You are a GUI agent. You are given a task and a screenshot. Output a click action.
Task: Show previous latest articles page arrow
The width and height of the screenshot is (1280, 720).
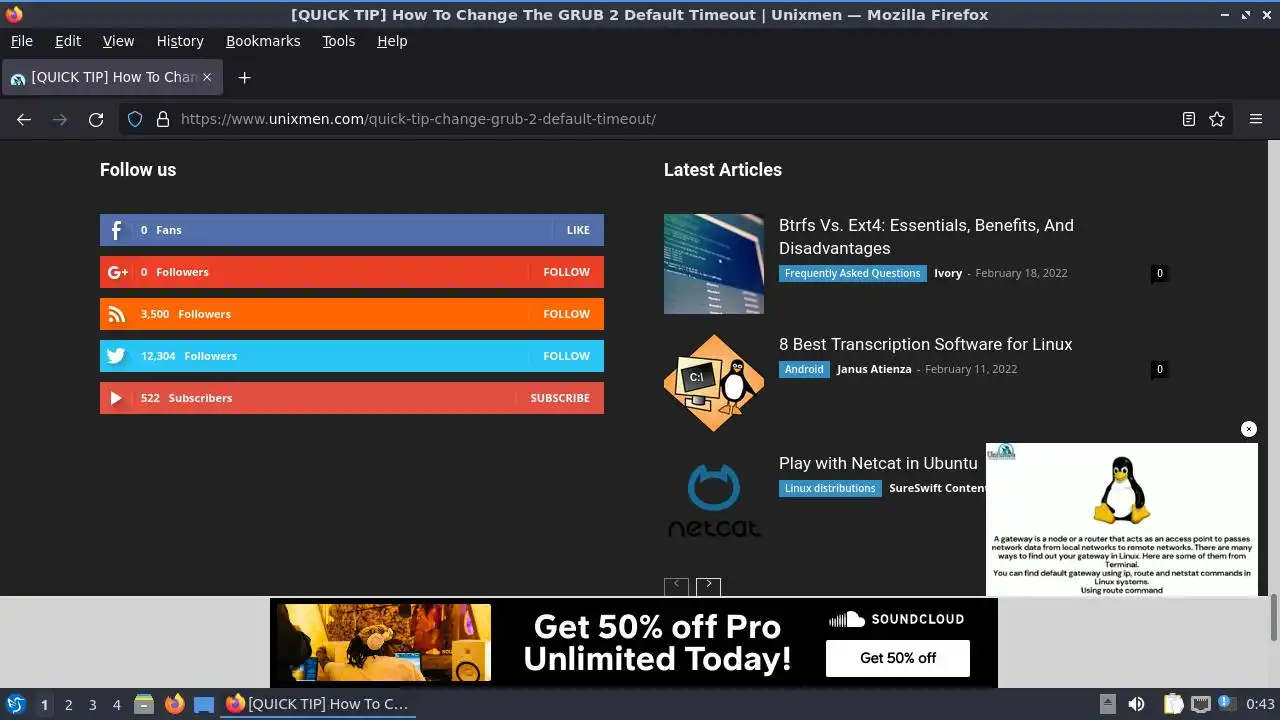tap(676, 586)
